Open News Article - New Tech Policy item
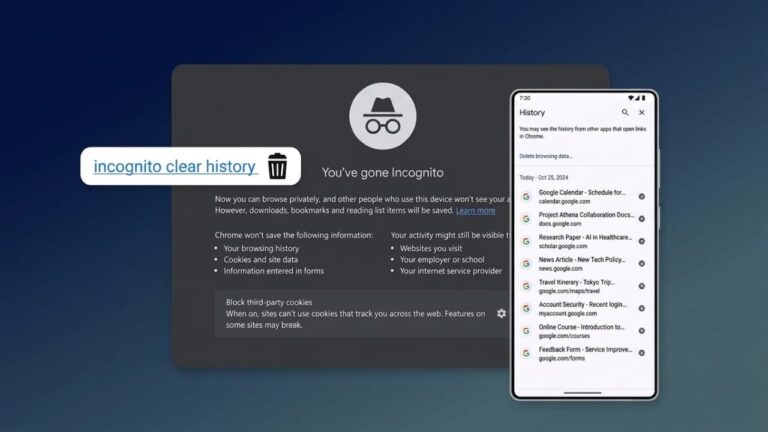 point(583,264)
